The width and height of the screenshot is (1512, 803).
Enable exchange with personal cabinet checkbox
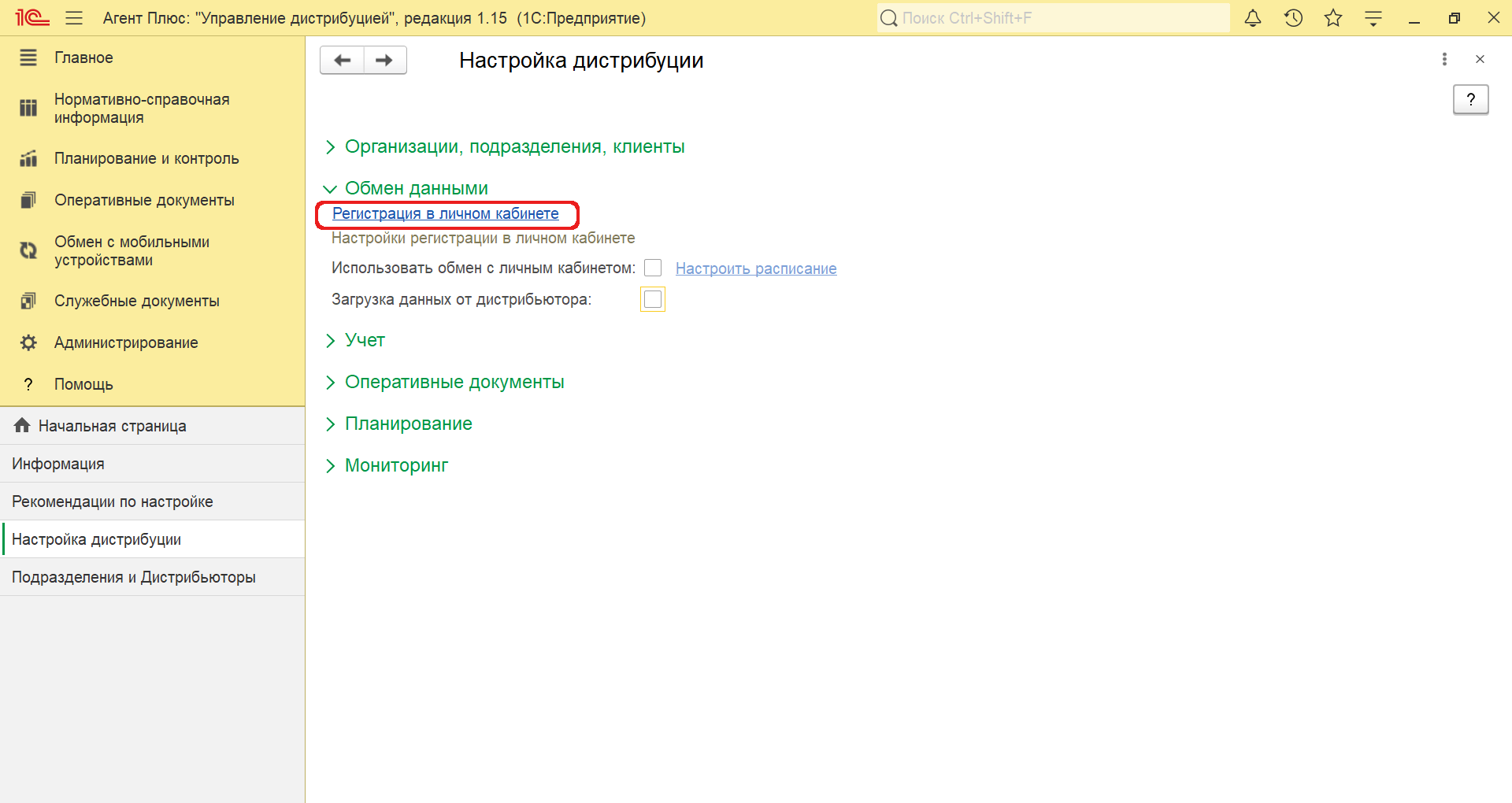653,268
